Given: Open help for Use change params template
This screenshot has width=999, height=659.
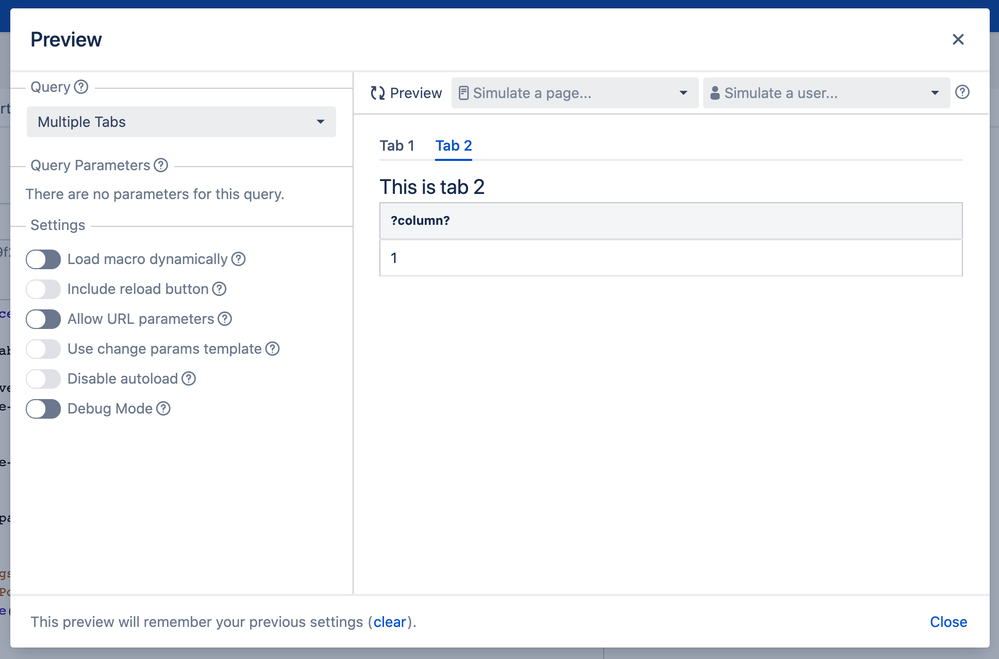Looking at the screenshot, I should [x=273, y=349].
